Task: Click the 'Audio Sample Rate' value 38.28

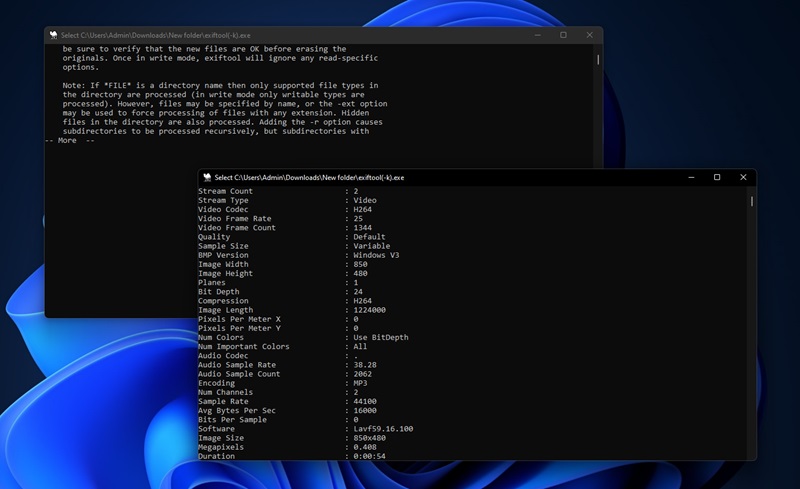Action: point(365,365)
